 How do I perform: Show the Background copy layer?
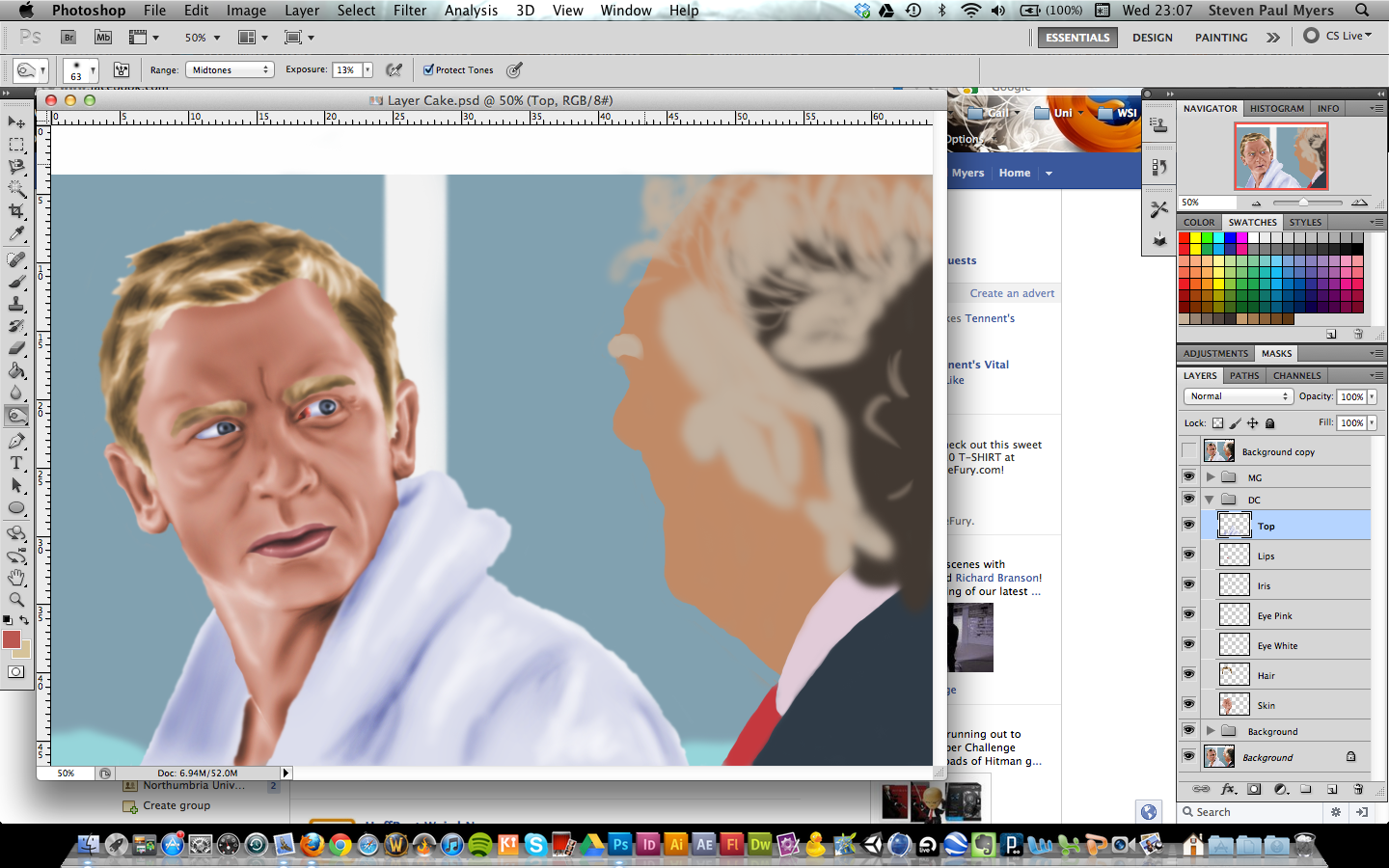[x=1188, y=451]
